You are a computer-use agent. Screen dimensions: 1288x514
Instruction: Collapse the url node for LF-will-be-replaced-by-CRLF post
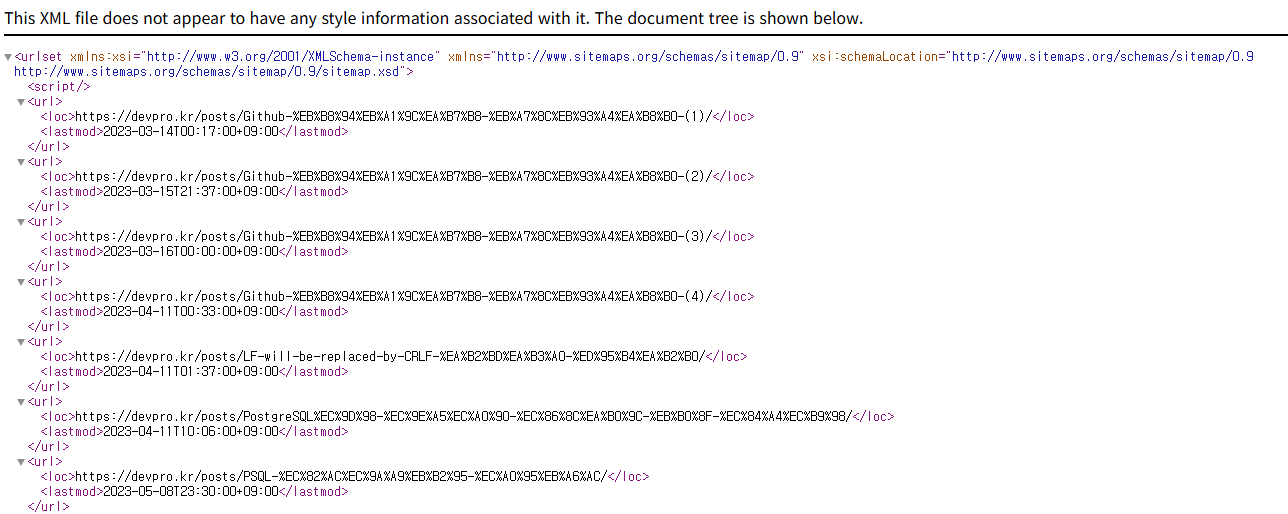[x=21, y=342]
